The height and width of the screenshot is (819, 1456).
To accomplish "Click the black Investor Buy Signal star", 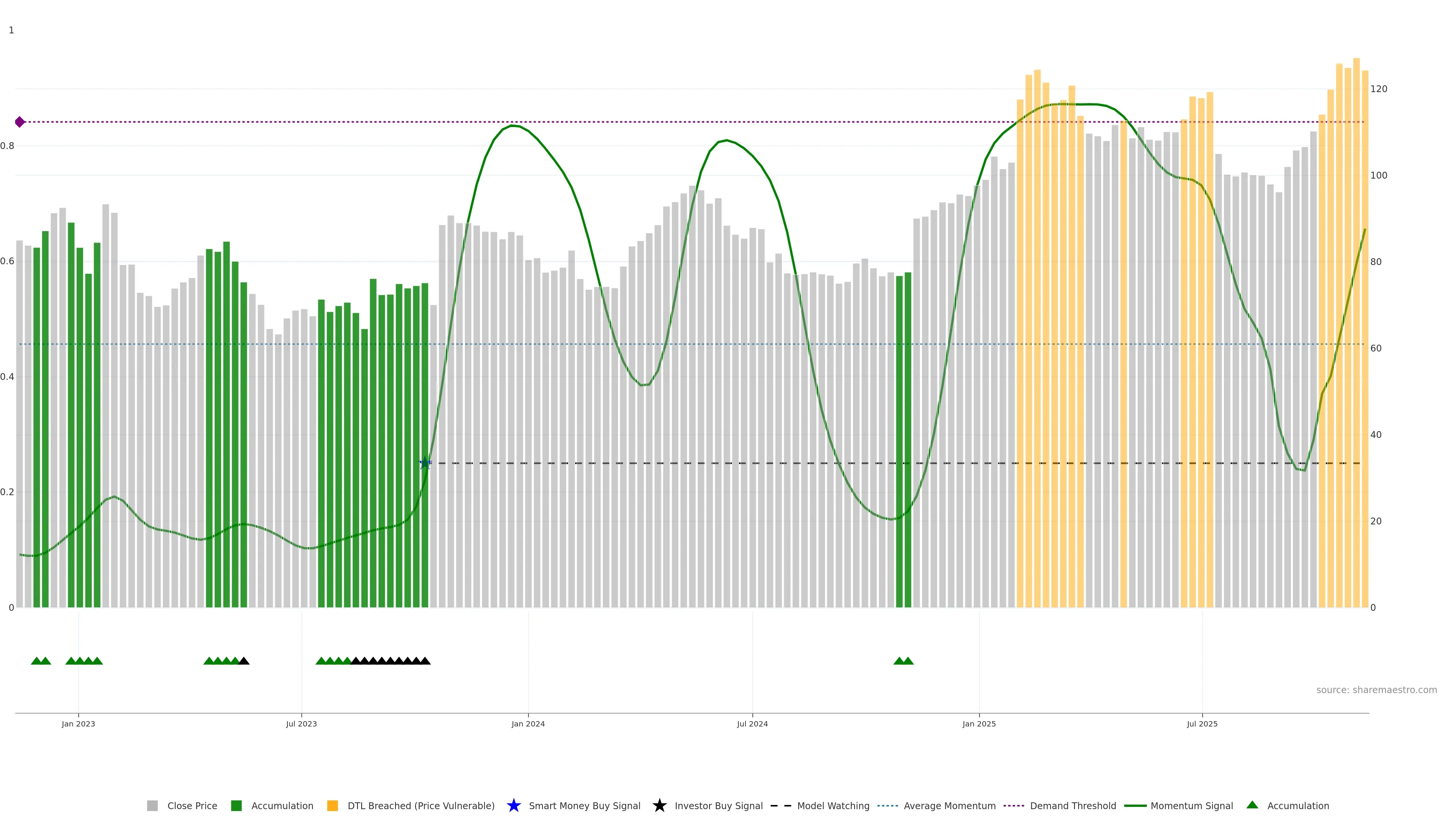I will (x=659, y=805).
